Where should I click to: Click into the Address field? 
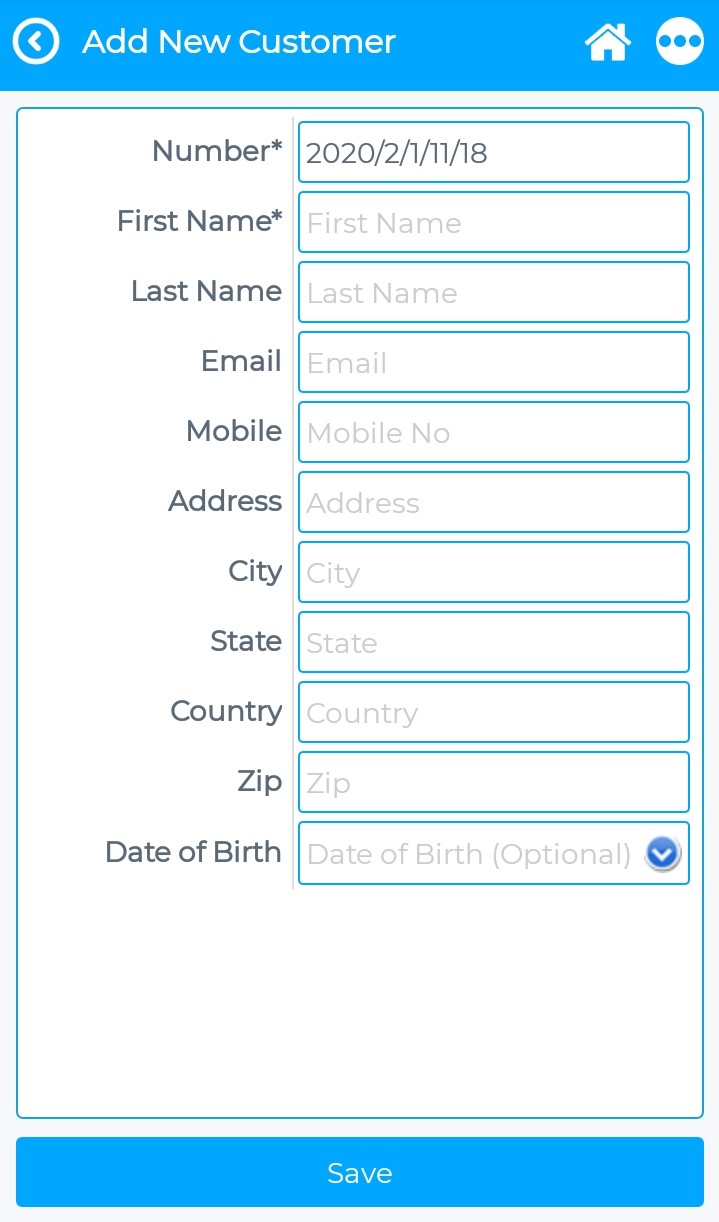[493, 502]
